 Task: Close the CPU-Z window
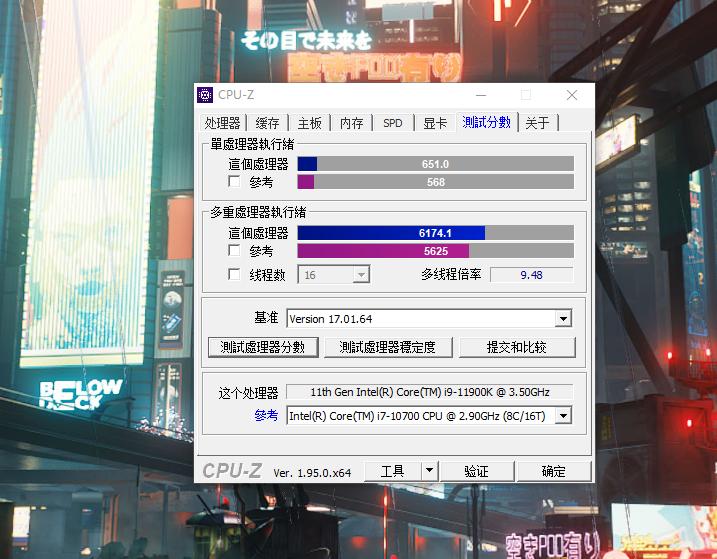(572, 95)
